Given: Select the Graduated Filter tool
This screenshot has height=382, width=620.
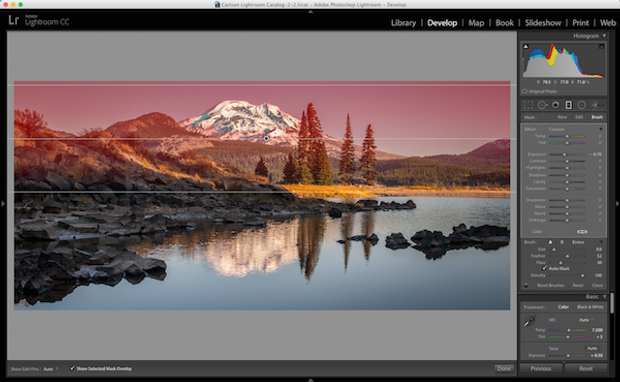Looking at the screenshot, I should (x=569, y=105).
